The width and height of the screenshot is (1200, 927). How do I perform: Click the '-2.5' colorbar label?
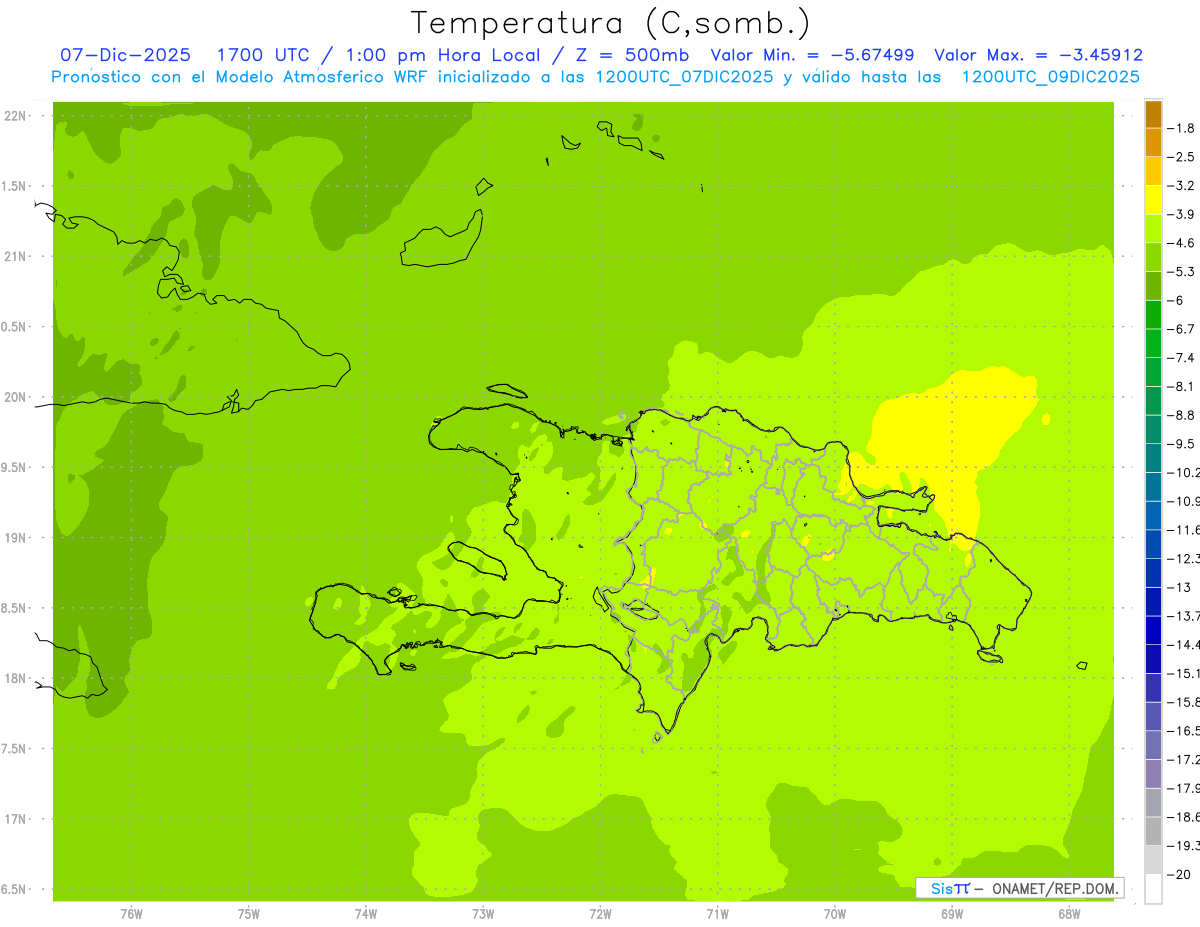(1181, 157)
